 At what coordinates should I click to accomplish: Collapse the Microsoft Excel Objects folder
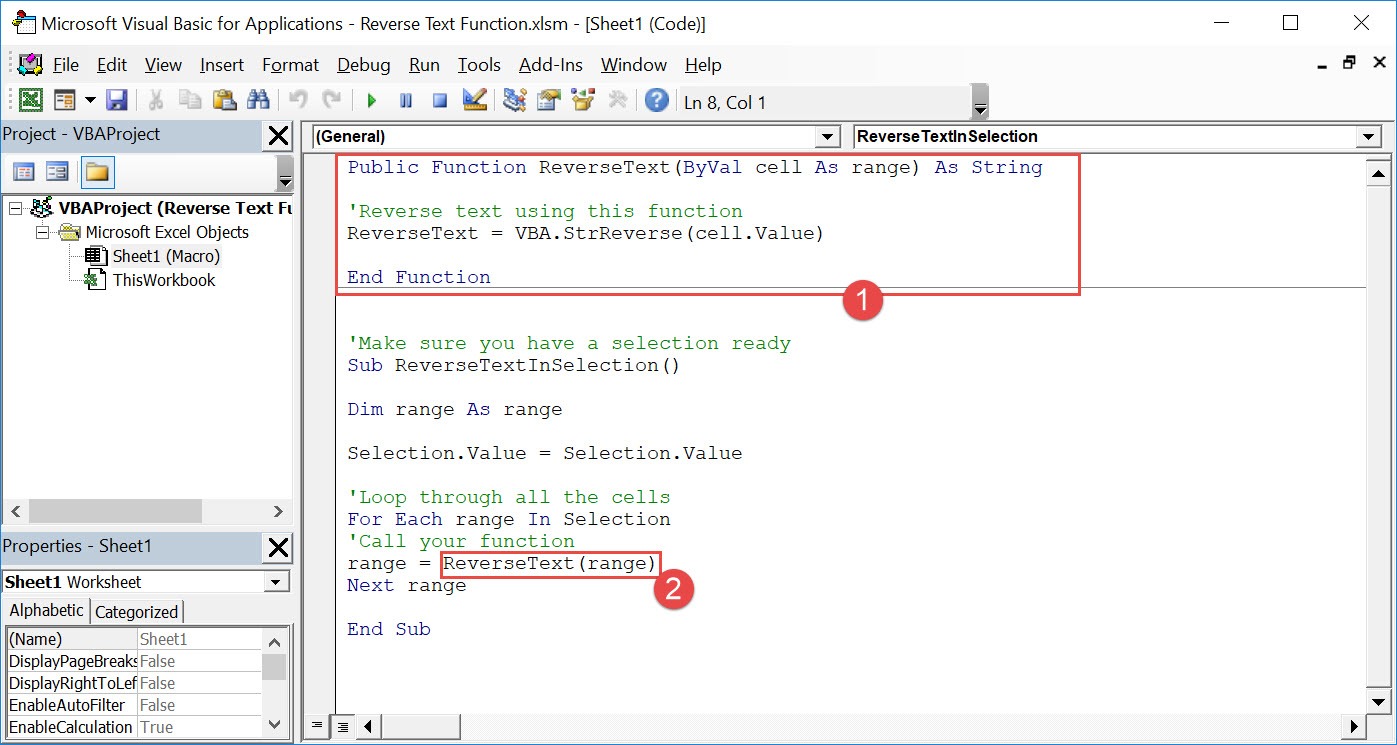pyautogui.click(x=42, y=232)
